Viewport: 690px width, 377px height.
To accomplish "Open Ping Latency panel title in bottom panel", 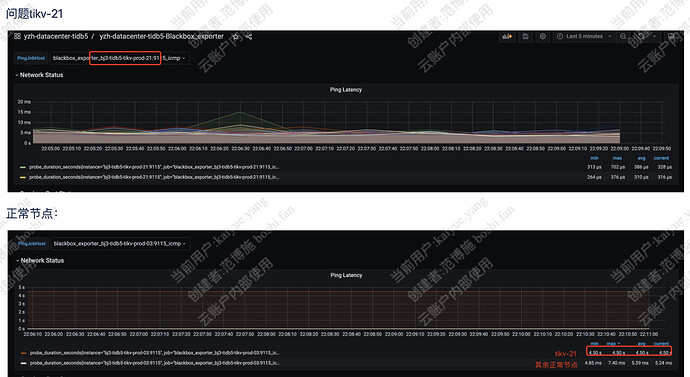I will [346, 275].
